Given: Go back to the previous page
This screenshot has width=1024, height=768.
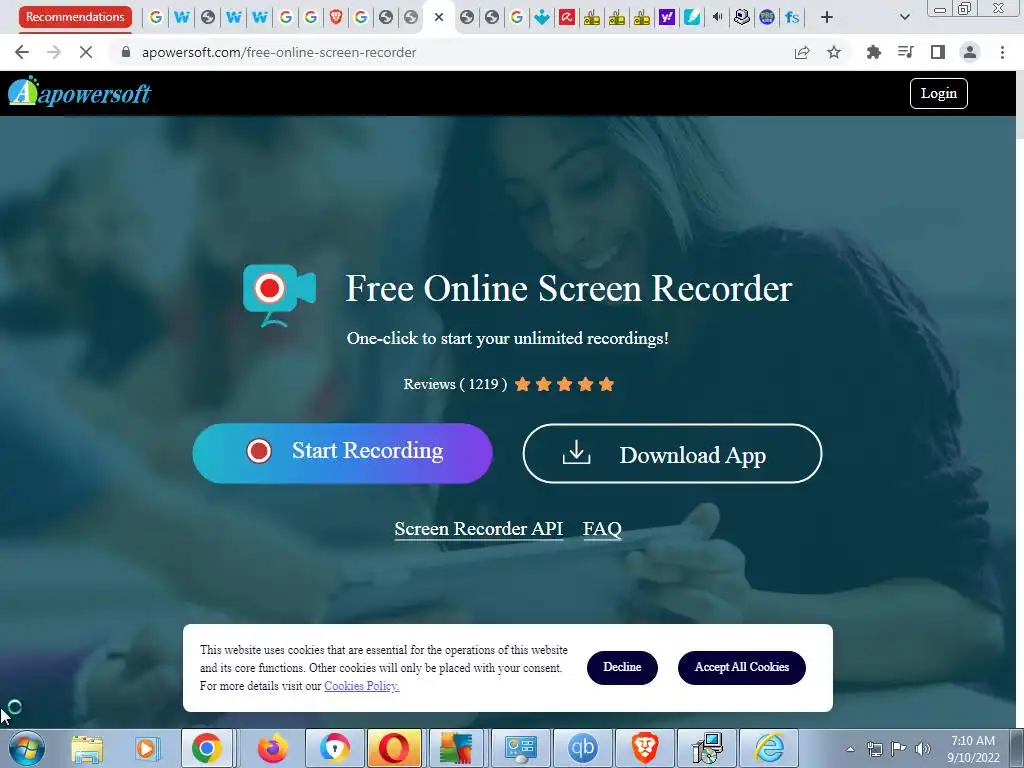Looking at the screenshot, I should 22,52.
